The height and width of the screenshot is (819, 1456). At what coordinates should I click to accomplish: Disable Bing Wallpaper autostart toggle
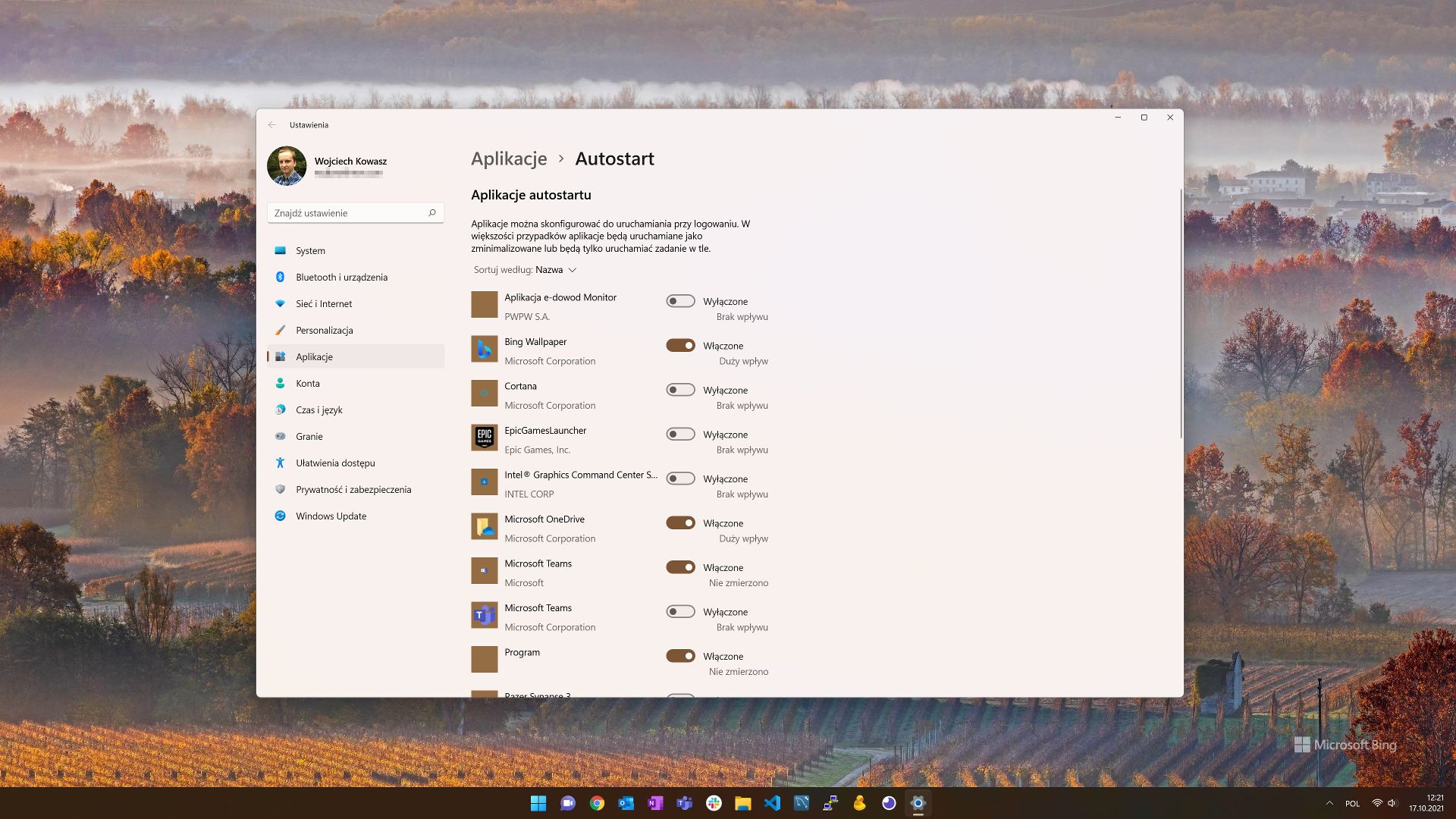(x=680, y=346)
